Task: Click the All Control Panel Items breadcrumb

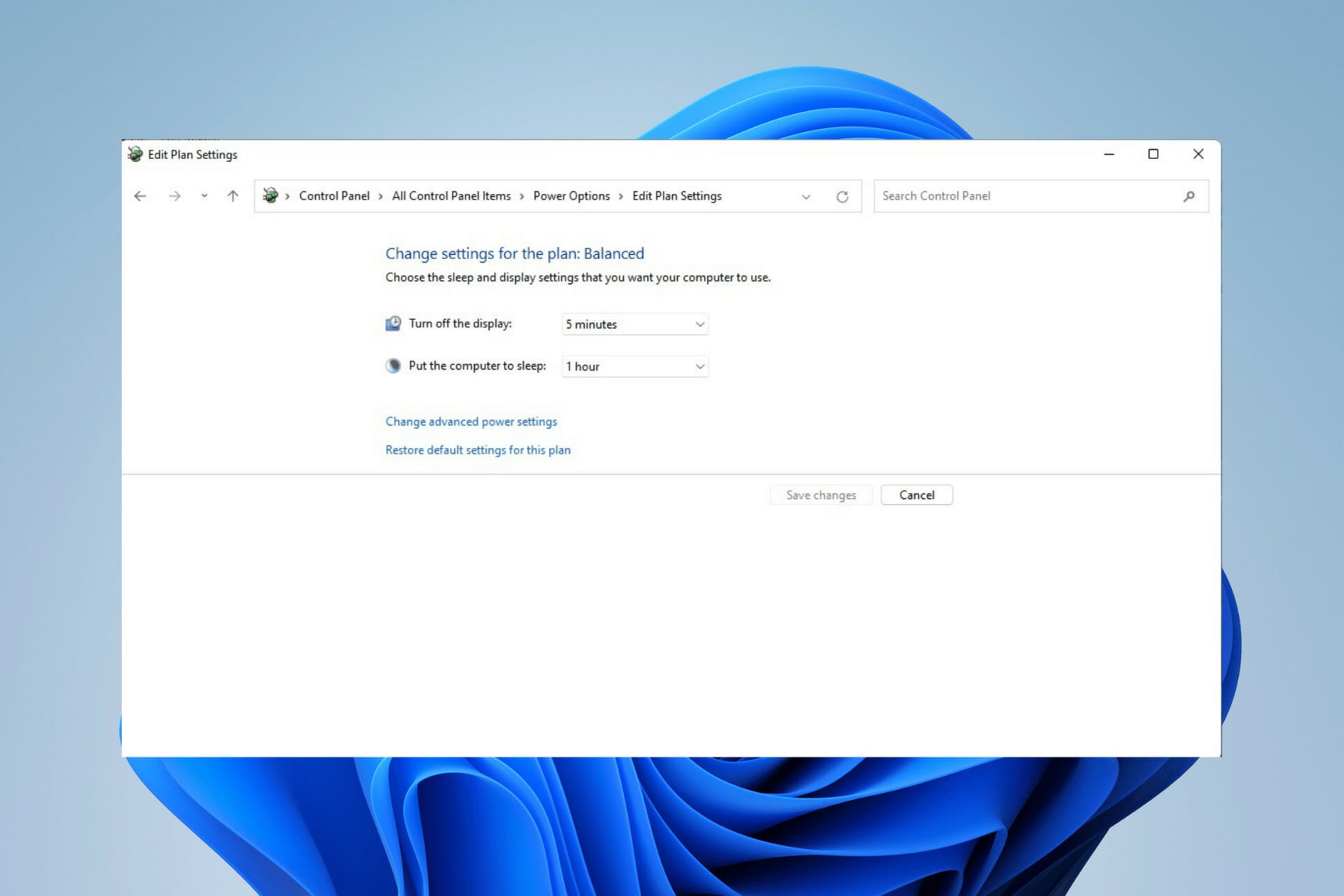Action: pos(451,195)
